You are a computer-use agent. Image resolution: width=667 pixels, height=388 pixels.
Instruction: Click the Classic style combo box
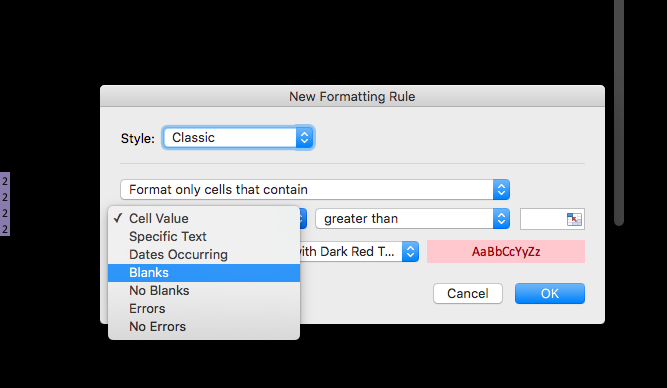[238, 137]
